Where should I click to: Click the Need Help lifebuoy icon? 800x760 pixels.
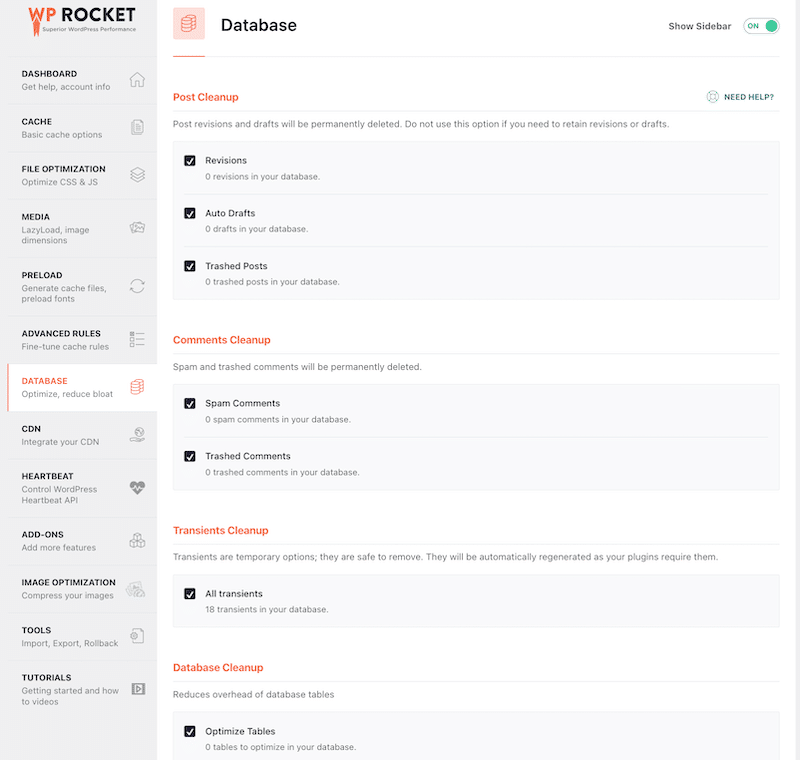click(712, 97)
